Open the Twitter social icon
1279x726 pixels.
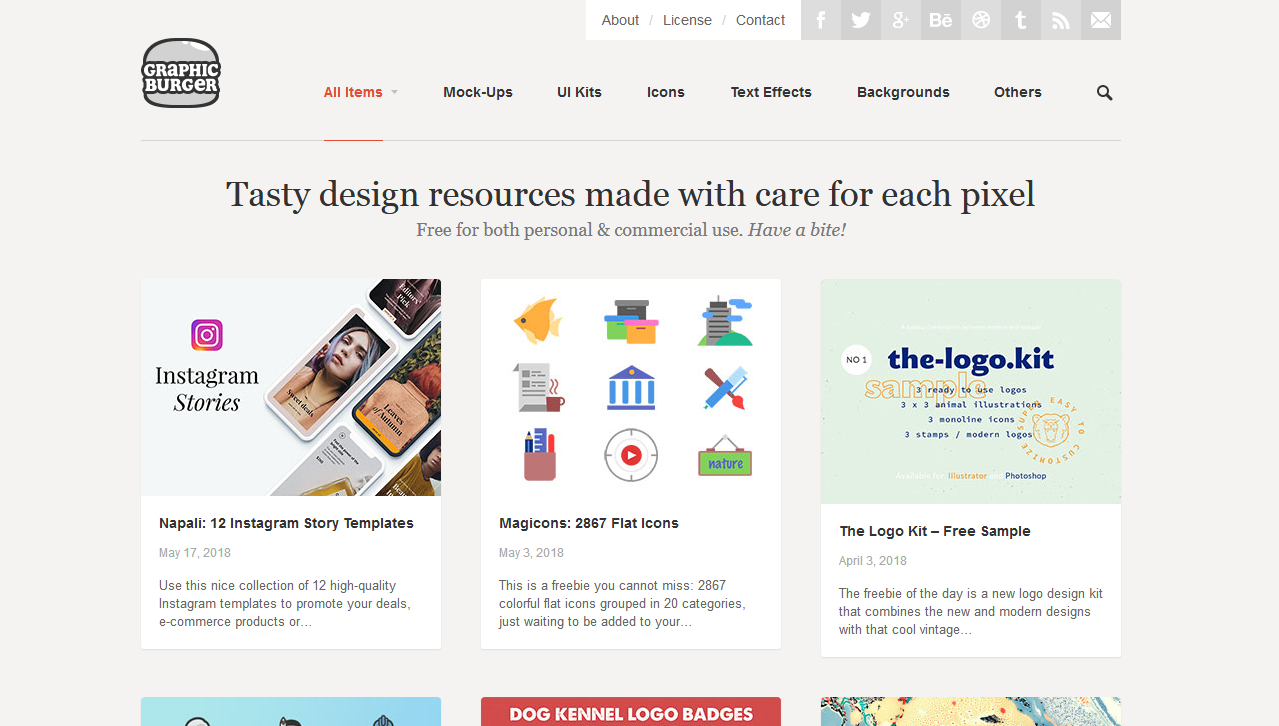click(861, 20)
